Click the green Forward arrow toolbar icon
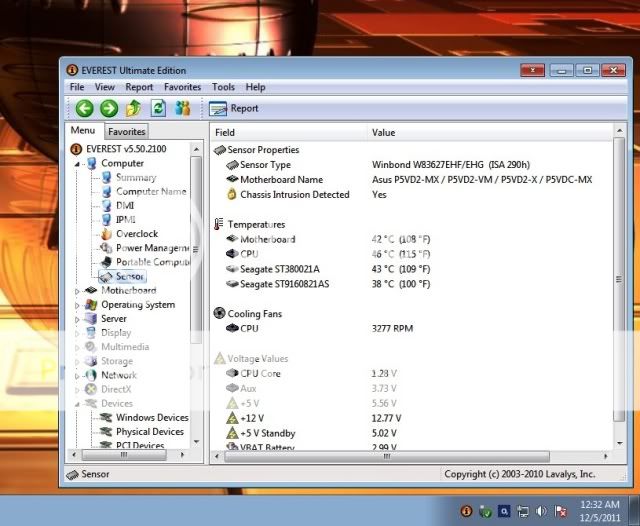Viewport: 640px width, 526px height. [x=109, y=109]
